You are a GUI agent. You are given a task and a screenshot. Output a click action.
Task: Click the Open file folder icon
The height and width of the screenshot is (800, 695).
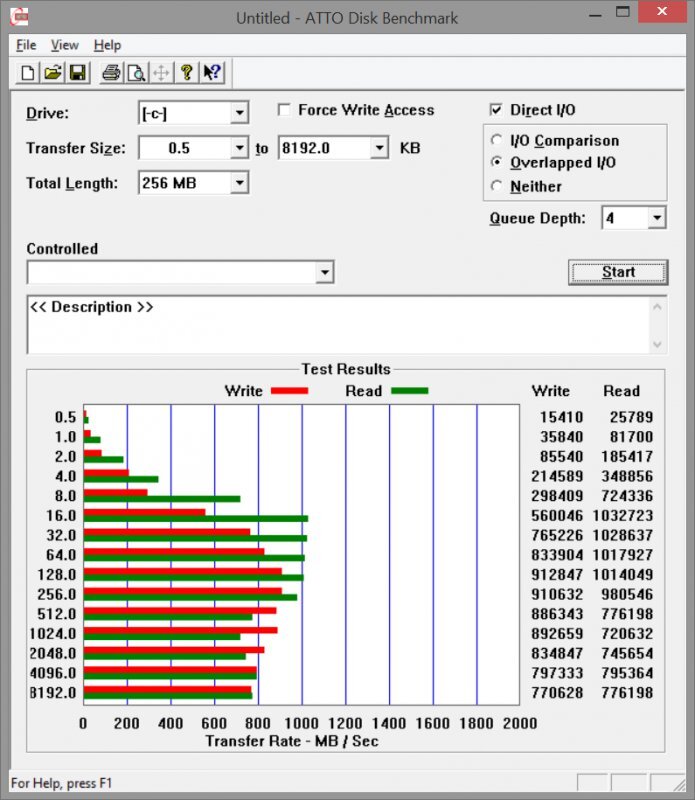tap(53, 72)
